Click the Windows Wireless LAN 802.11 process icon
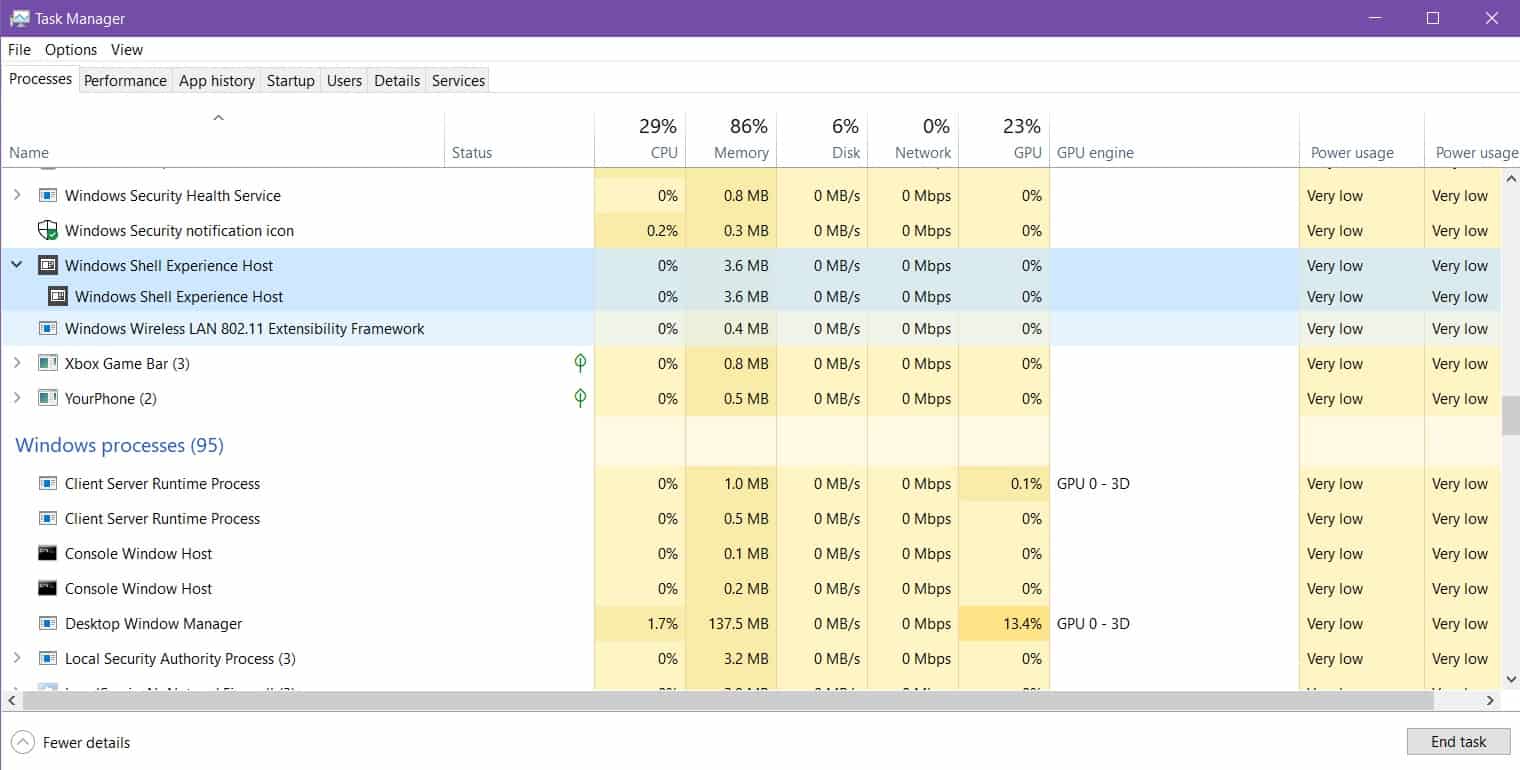 pos(47,329)
